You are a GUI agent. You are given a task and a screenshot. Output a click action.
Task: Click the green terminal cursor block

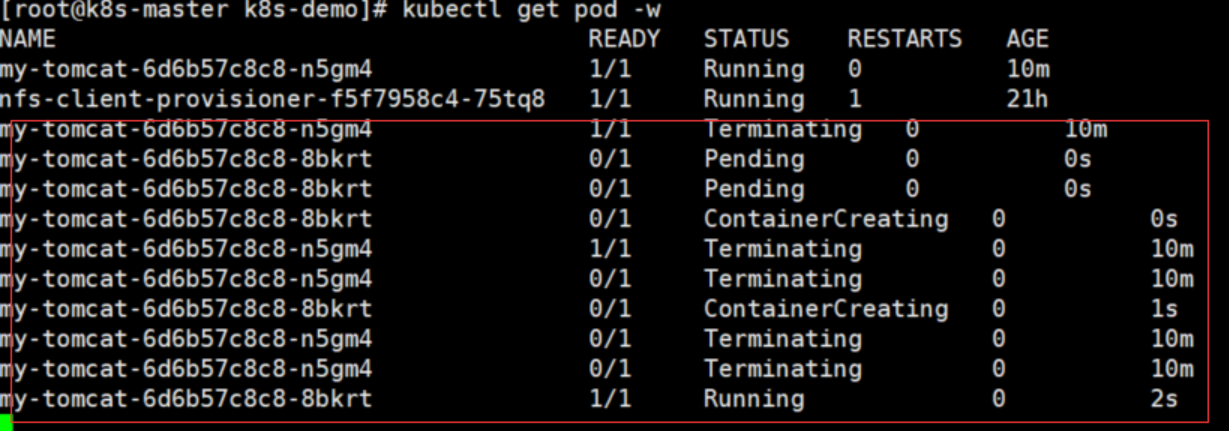tap(5, 423)
